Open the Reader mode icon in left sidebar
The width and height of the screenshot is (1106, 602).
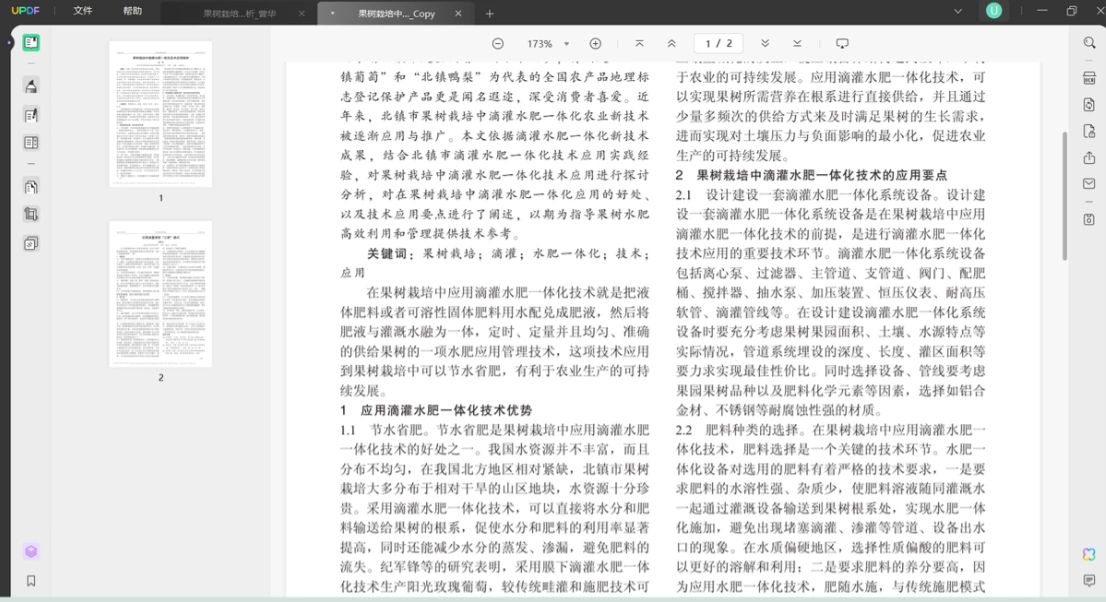(x=31, y=43)
